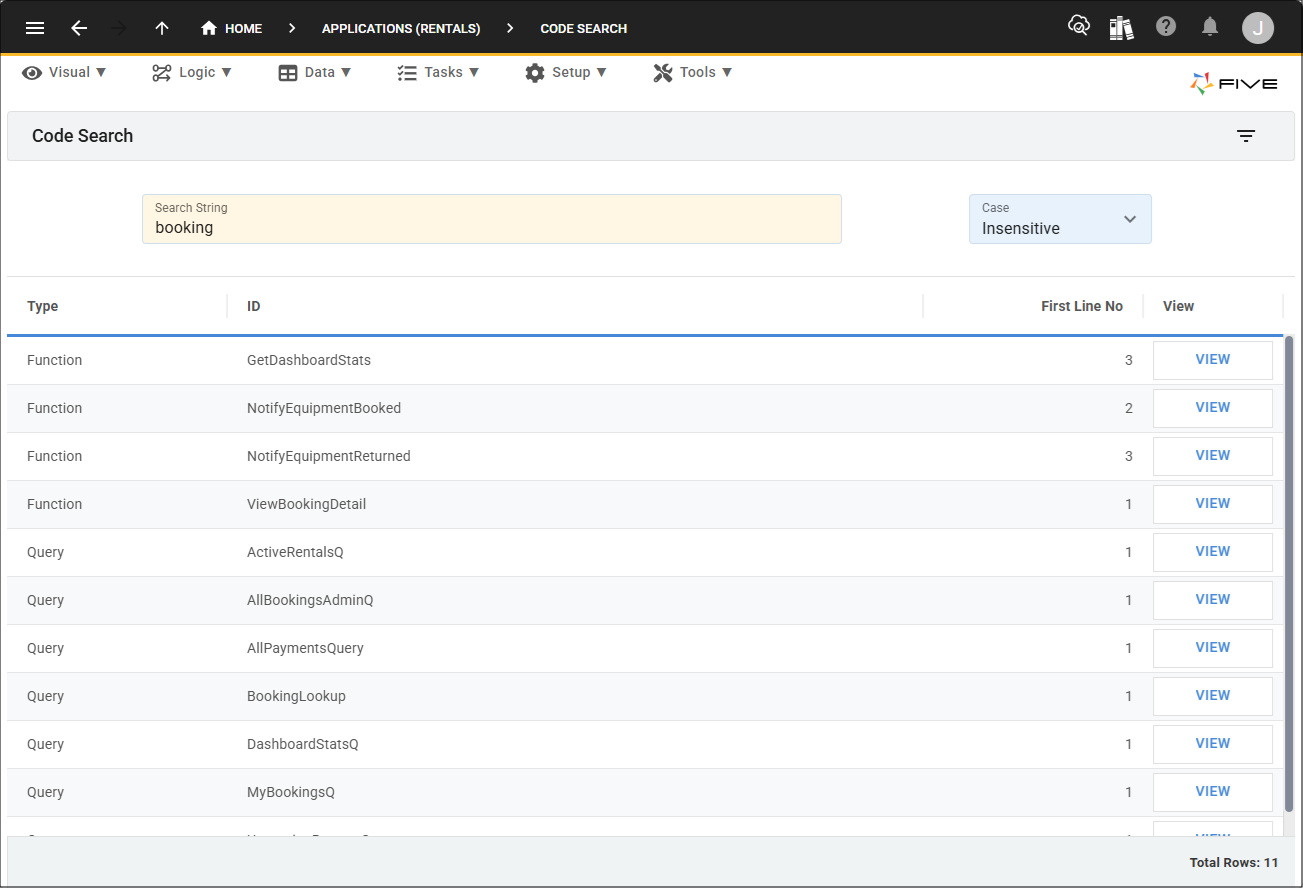The width and height of the screenshot is (1303, 888).
Task: Open the help question mark icon
Action: [1166, 27]
